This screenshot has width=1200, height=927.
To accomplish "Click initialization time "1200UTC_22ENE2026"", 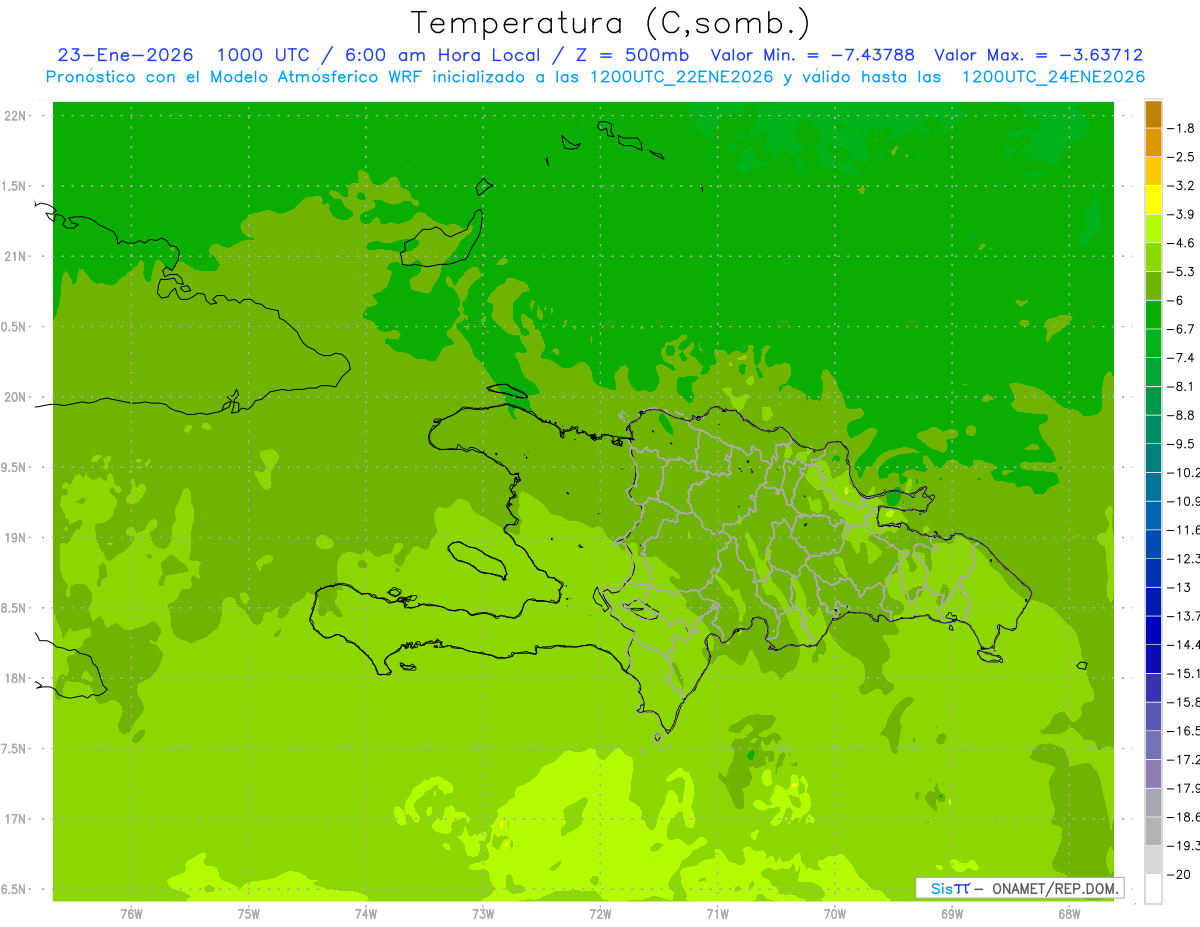I will [683, 77].
